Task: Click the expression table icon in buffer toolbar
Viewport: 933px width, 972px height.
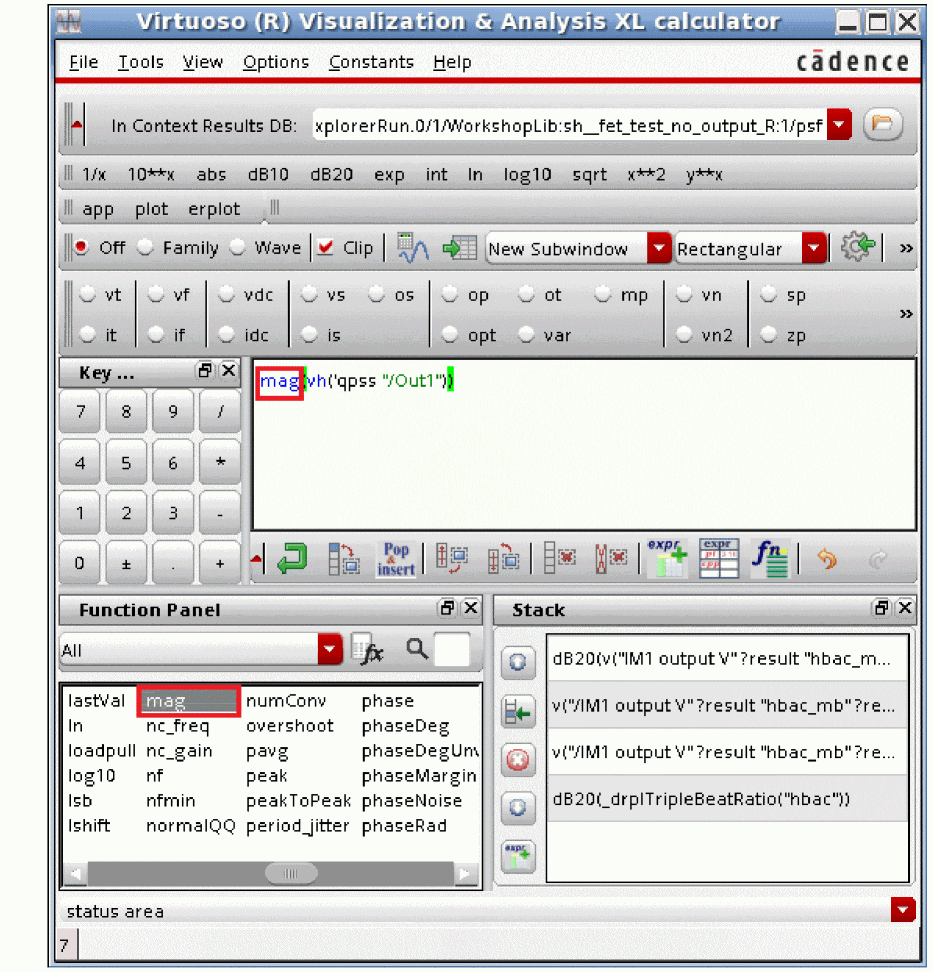Action: [x=719, y=559]
